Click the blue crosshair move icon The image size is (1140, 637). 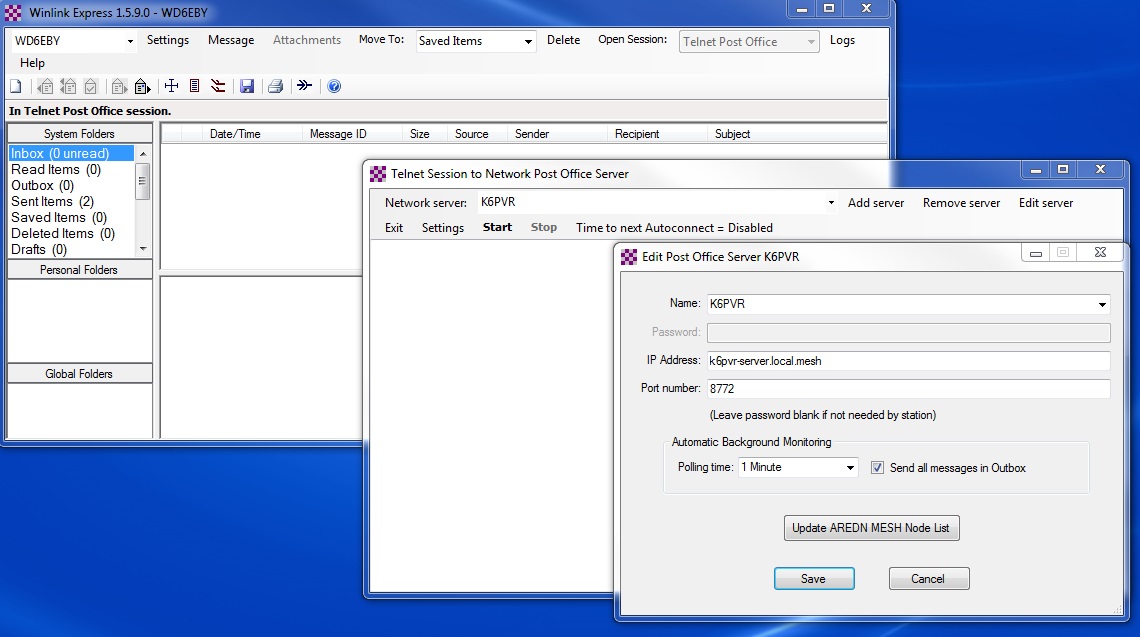(x=172, y=87)
